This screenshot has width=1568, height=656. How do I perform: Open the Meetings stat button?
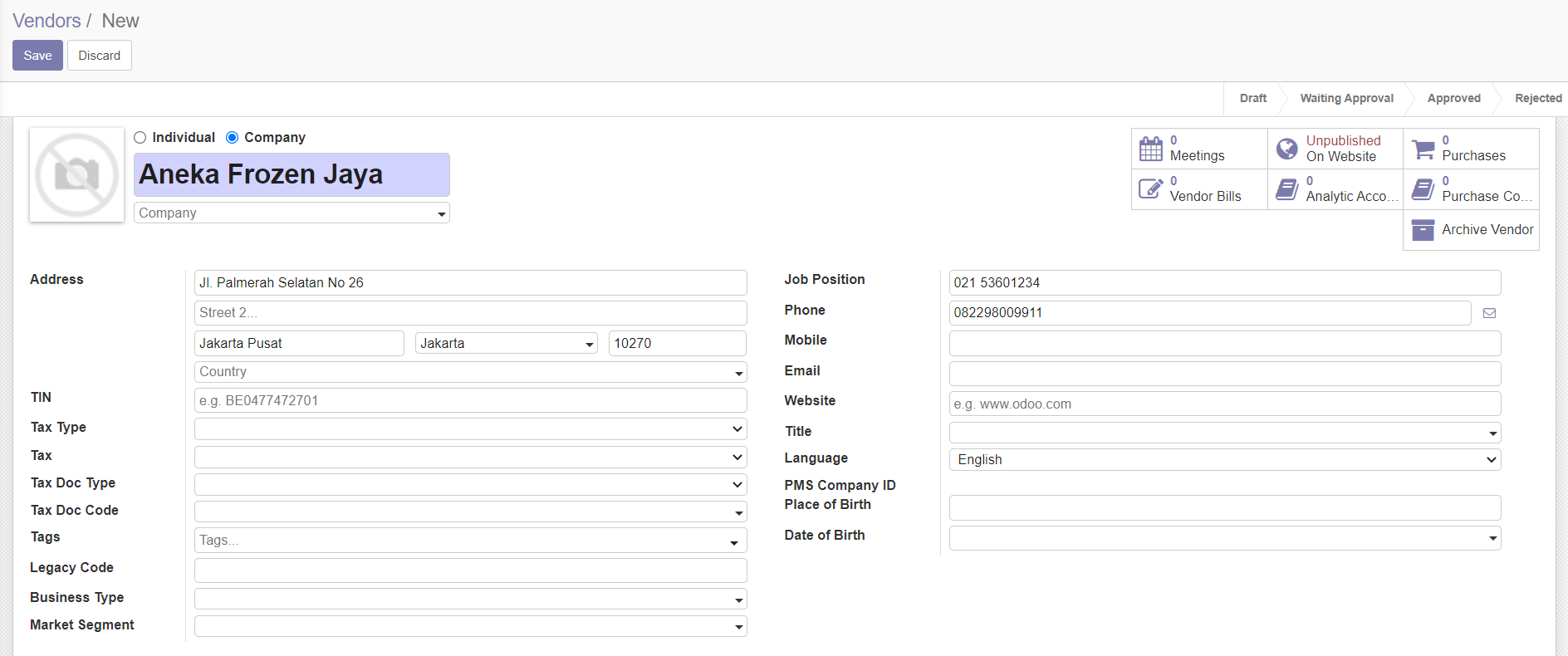[1199, 149]
